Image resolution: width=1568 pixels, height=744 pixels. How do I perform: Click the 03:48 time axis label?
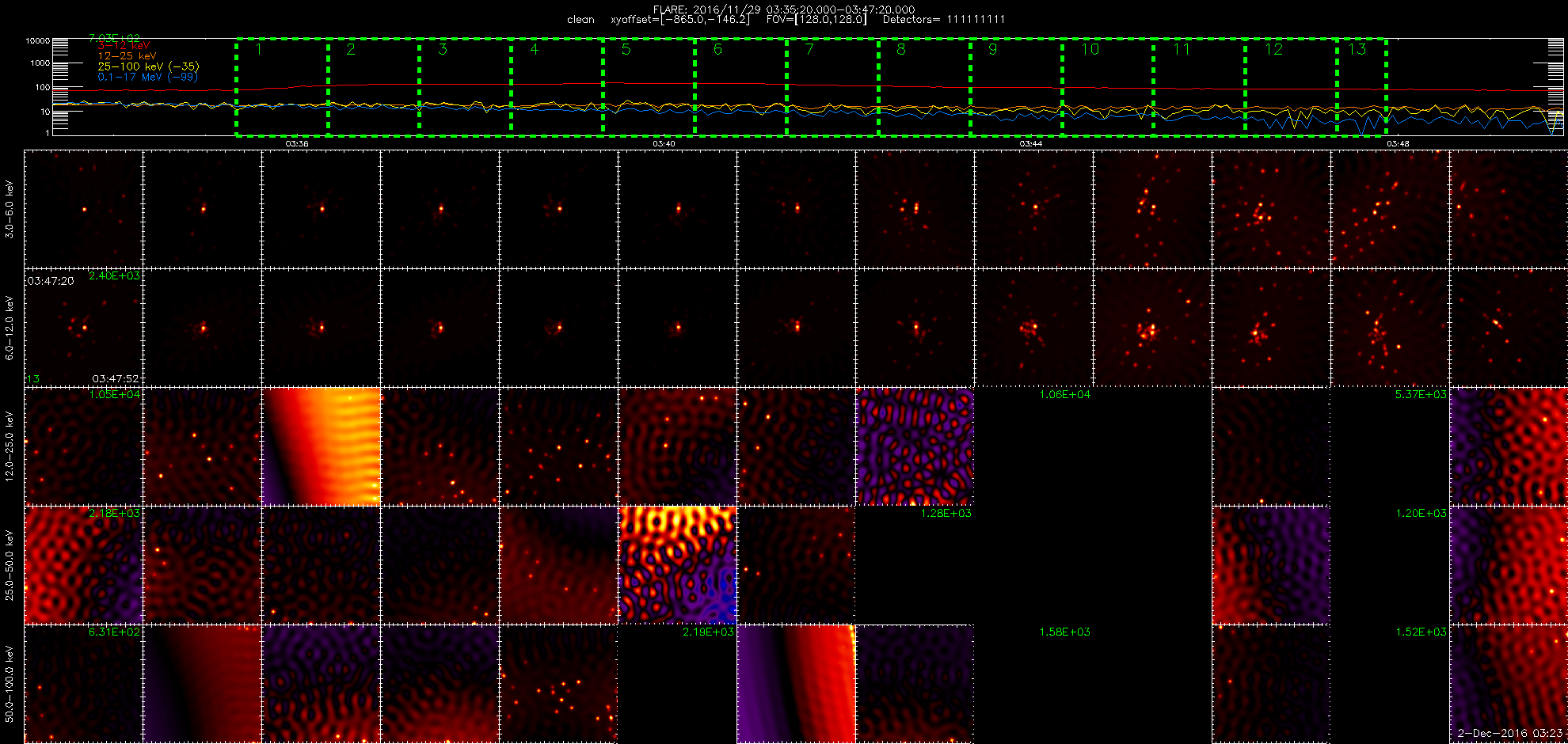pyautogui.click(x=1398, y=144)
